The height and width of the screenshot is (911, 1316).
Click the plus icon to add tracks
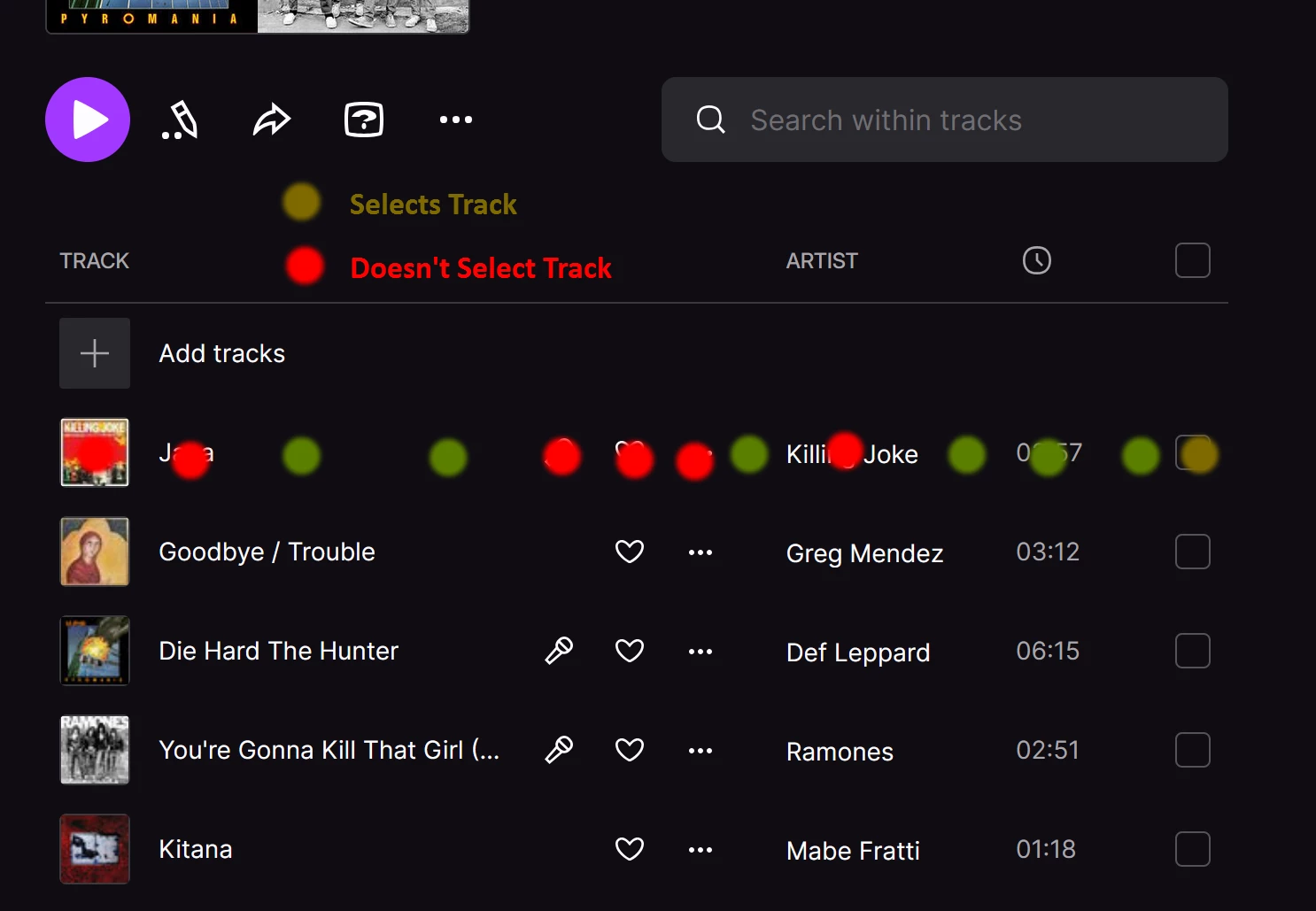coord(95,353)
